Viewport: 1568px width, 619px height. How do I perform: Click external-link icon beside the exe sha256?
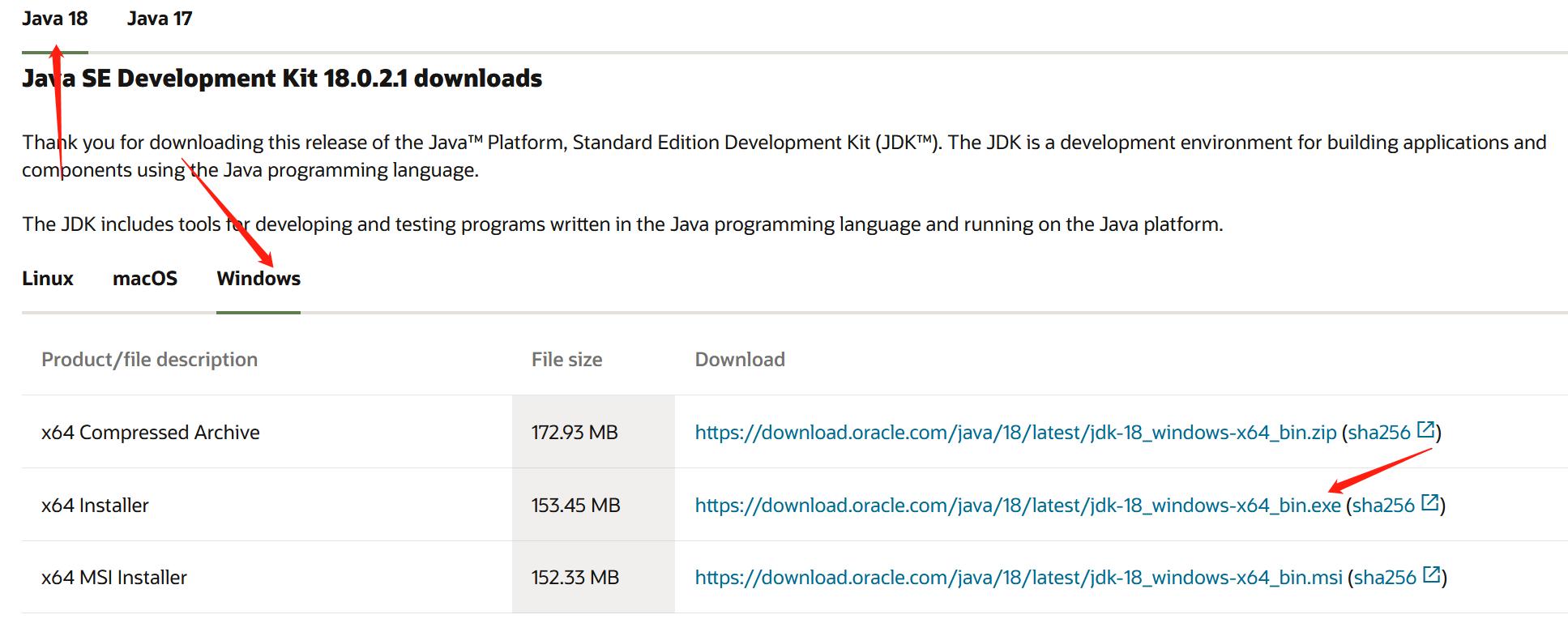click(1430, 503)
